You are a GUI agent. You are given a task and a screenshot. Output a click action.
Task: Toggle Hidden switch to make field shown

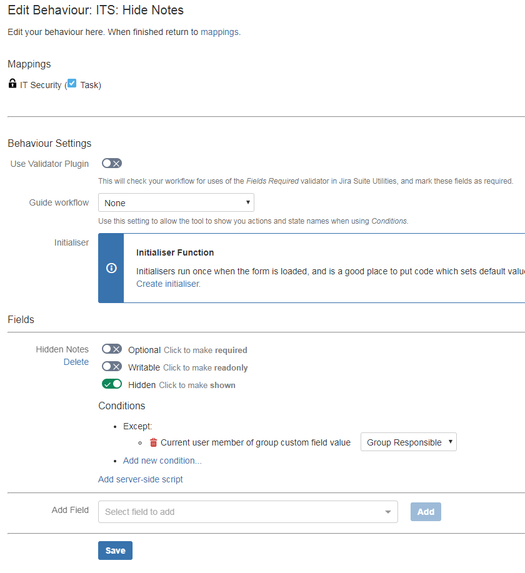pyautogui.click(x=112, y=384)
